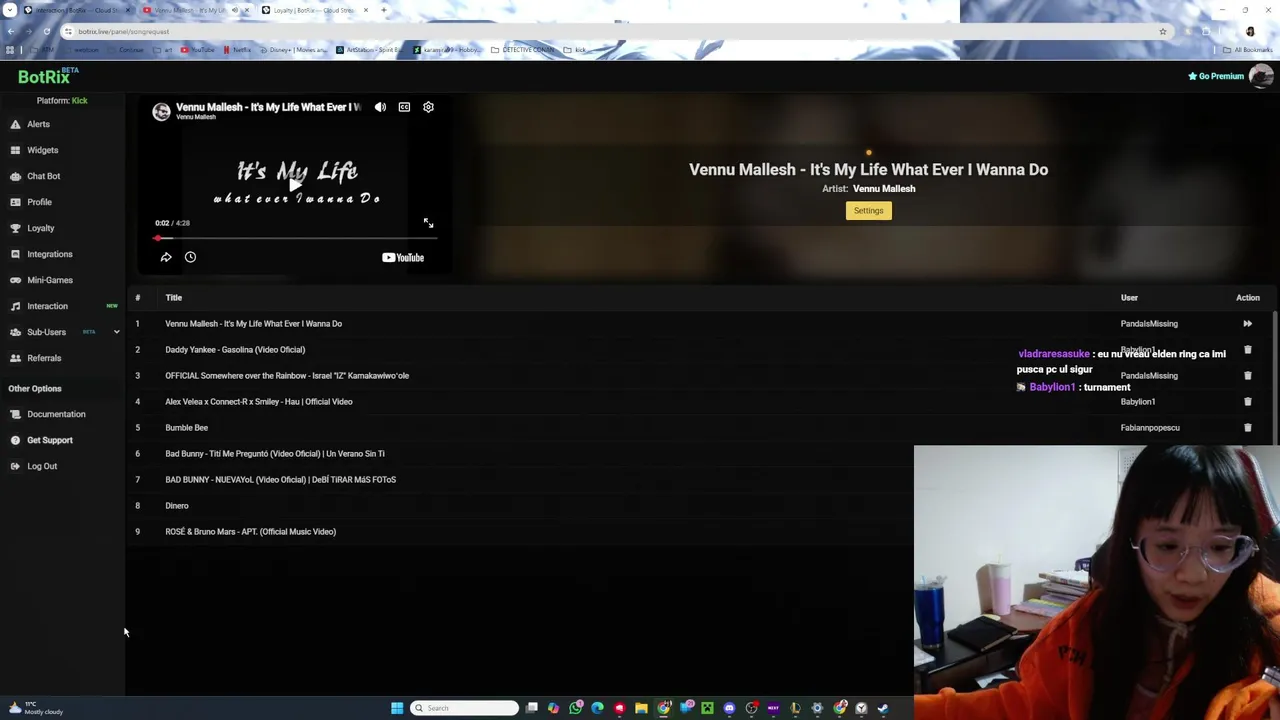Reload the page

(46, 31)
